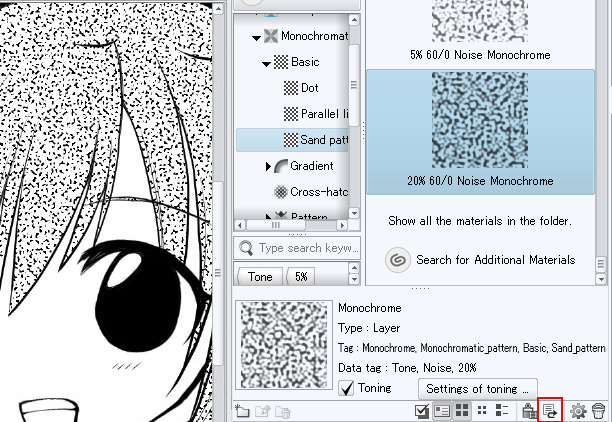Paste the selected material onto canvas
This screenshot has width=612, height=422.
(x=529, y=411)
